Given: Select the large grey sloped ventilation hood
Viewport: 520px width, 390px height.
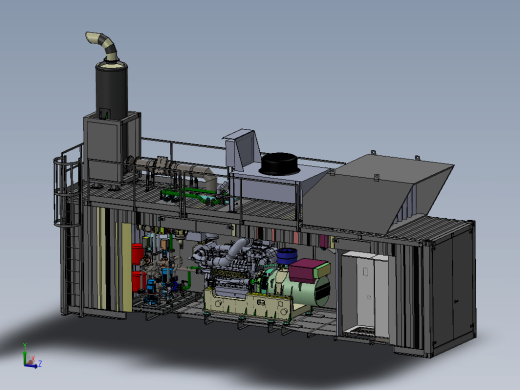Looking at the screenshot, I should click(x=377, y=192).
